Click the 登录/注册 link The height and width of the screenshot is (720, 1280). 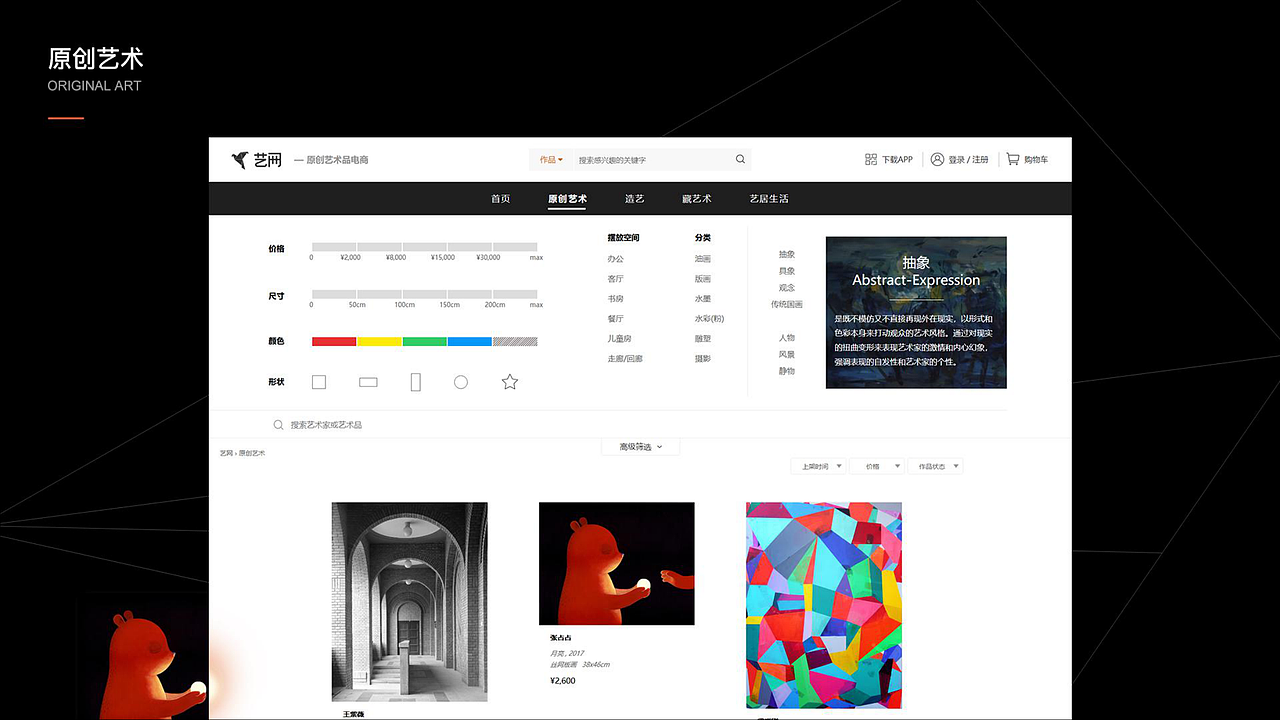coord(968,160)
